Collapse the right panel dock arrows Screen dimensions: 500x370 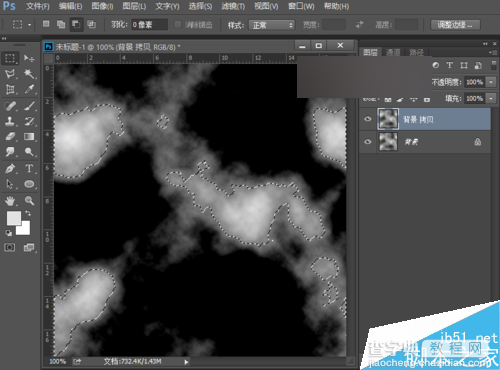point(485,44)
